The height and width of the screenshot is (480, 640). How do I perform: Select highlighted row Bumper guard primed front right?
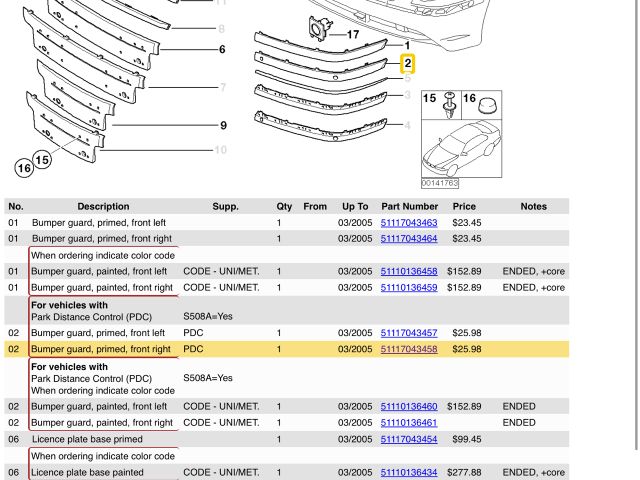(x=99, y=350)
